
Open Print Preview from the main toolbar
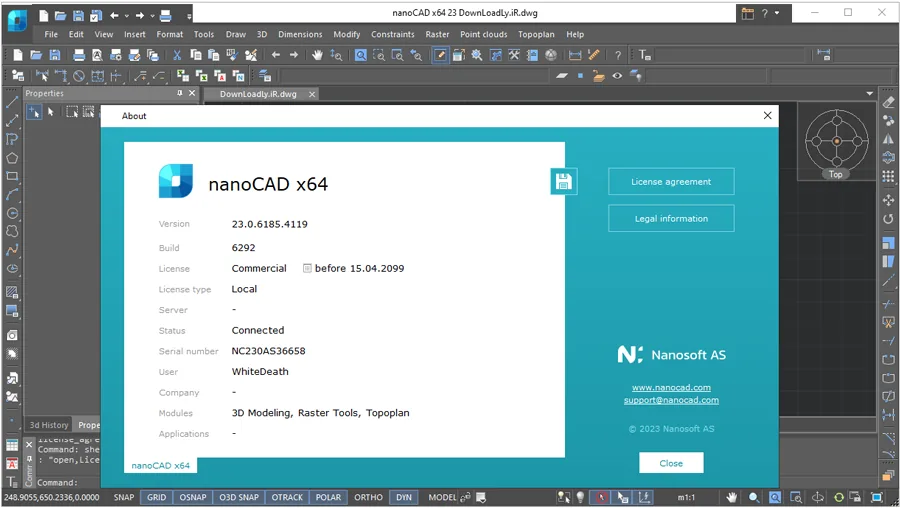(x=97, y=55)
